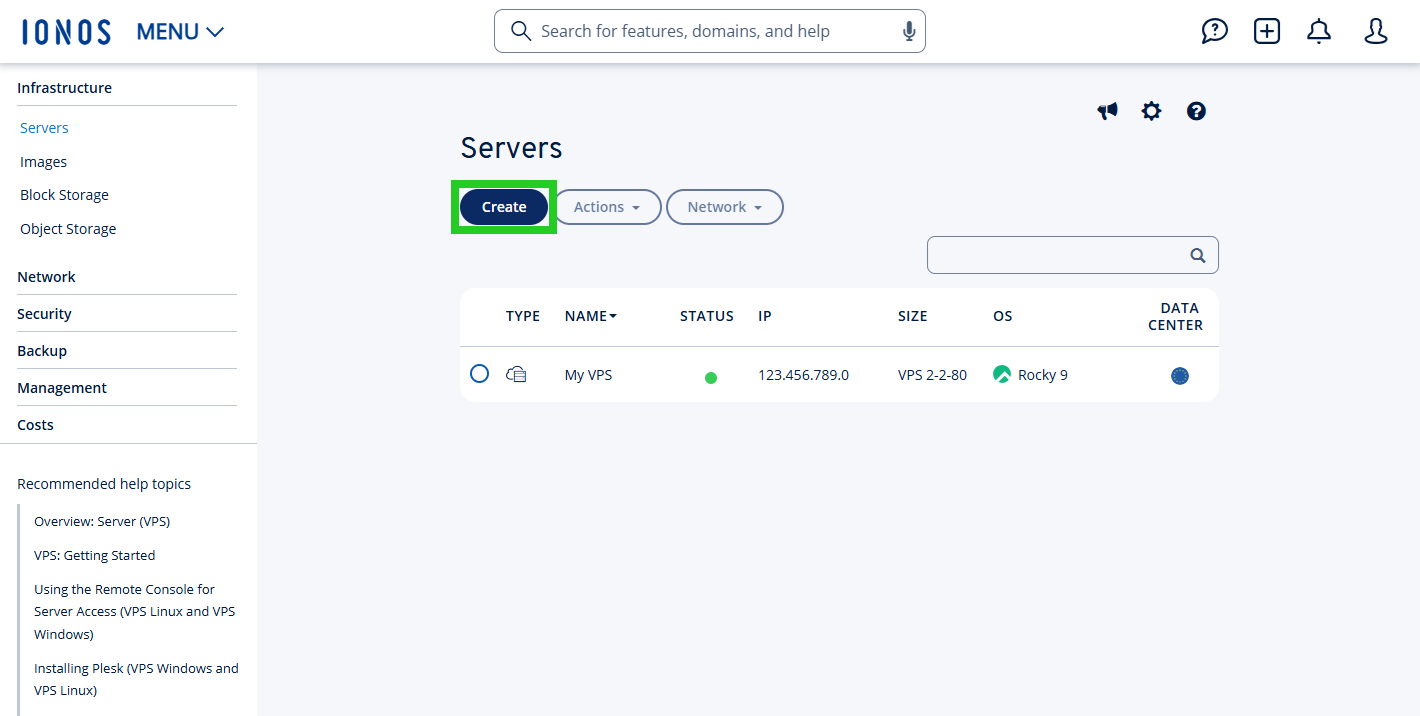Open the help chat bubble icon
The height and width of the screenshot is (716, 1420).
point(1214,31)
